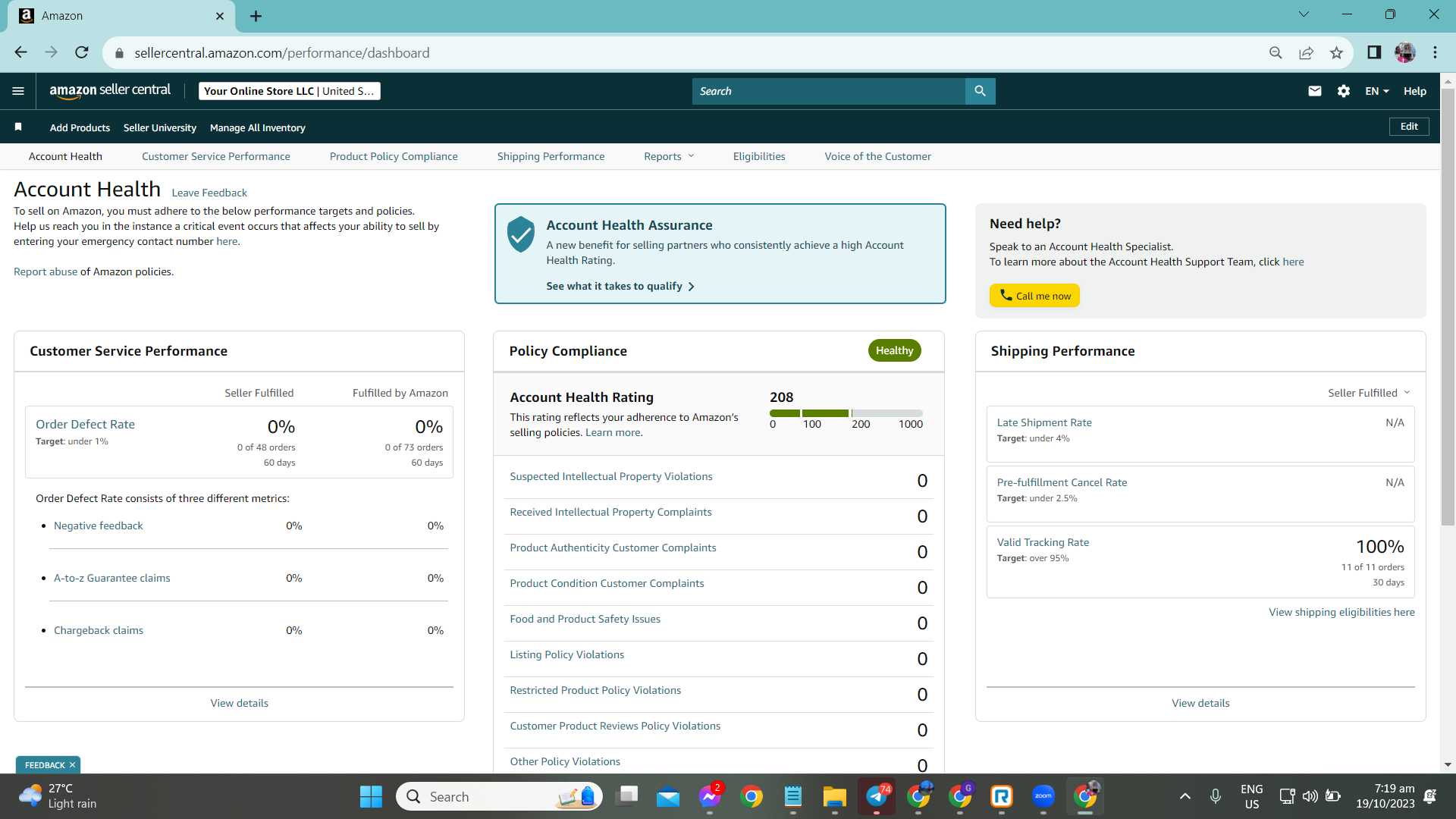Open A-to-z Guarantee claims link
This screenshot has width=1456, height=819.
point(112,578)
